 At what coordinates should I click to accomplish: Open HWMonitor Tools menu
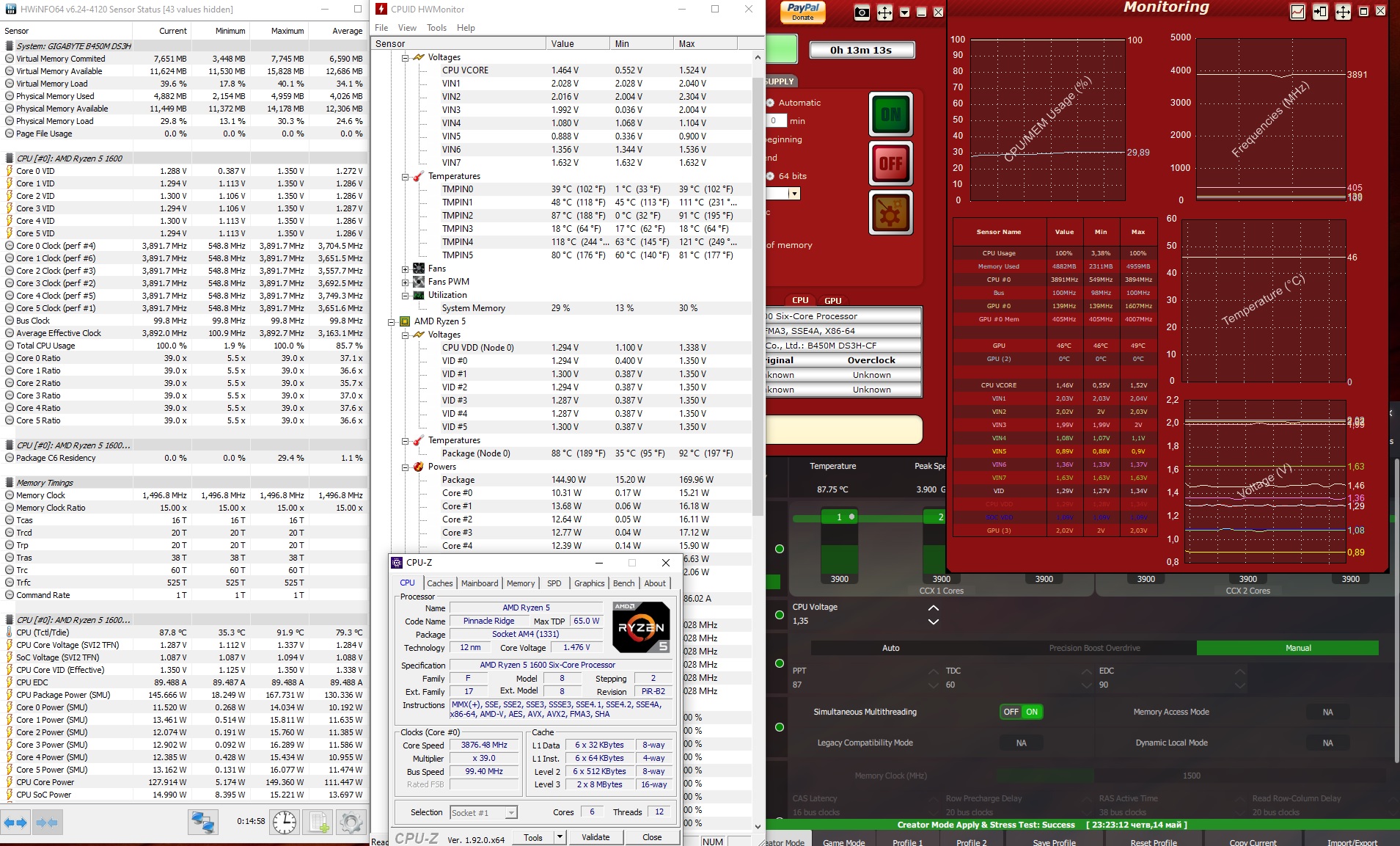[436, 28]
